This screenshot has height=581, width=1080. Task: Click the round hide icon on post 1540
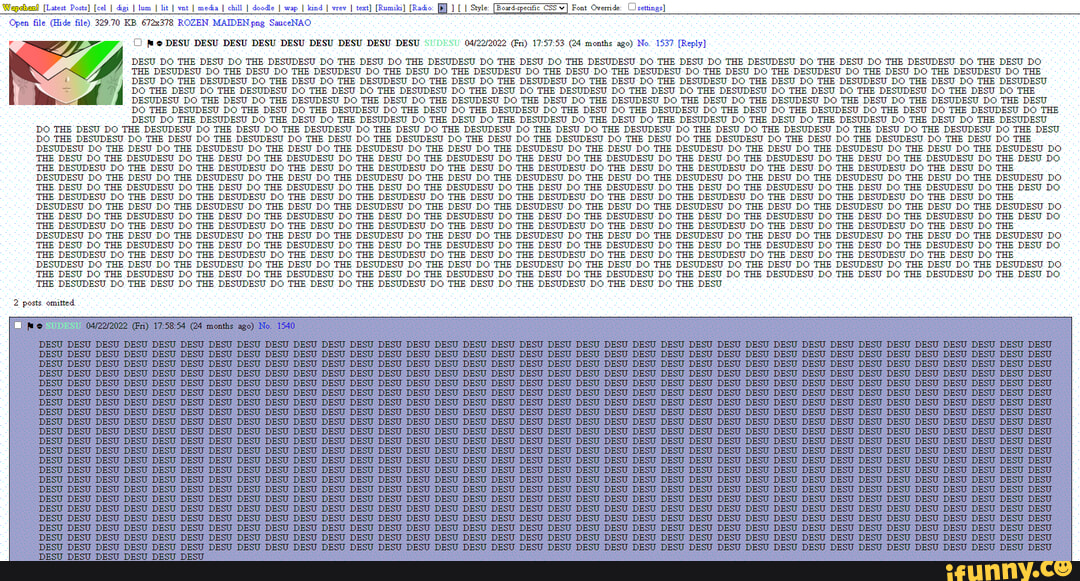click(x=40, y=326)
